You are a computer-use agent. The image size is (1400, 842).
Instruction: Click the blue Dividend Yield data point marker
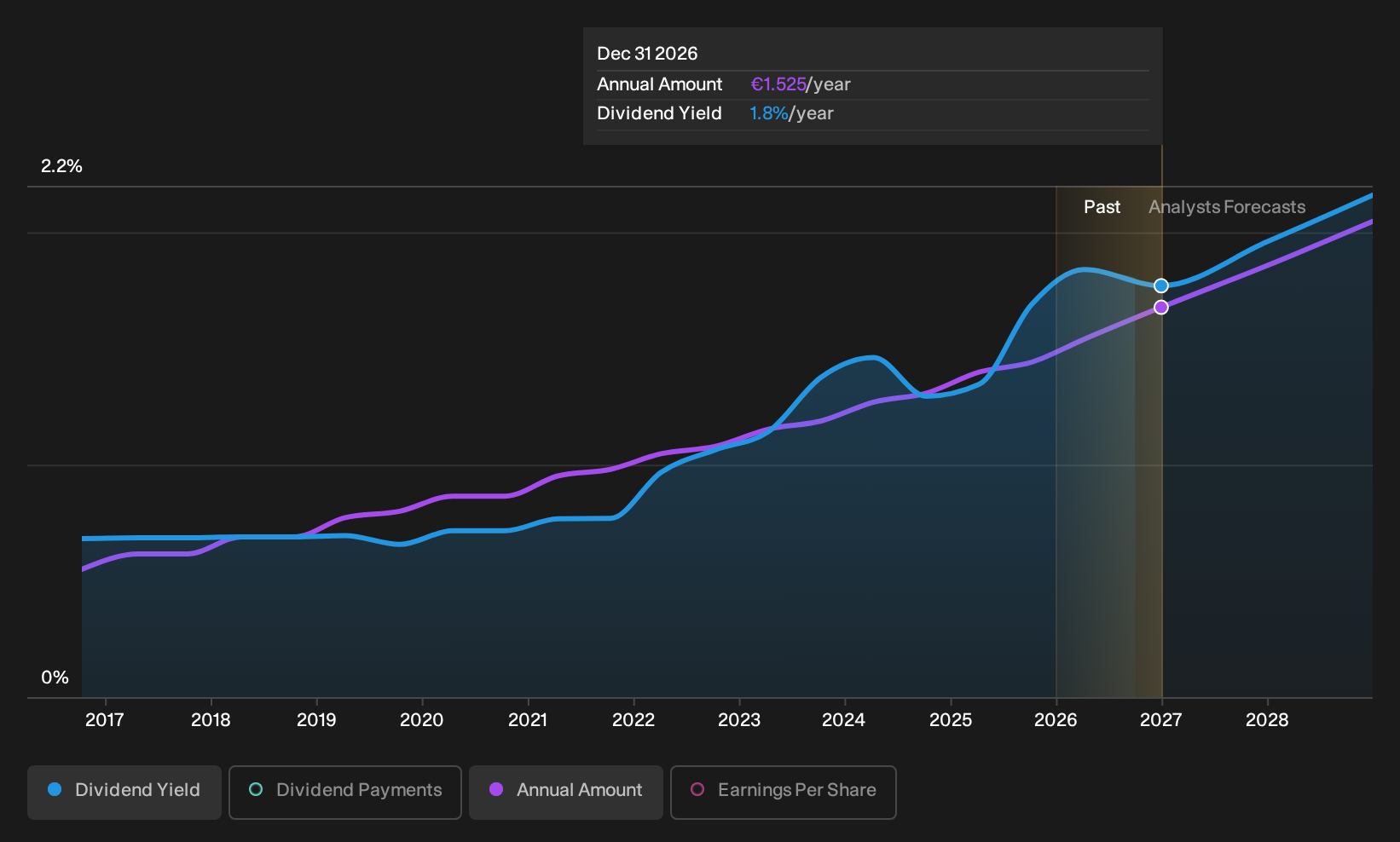click(x=1161, y=285)
